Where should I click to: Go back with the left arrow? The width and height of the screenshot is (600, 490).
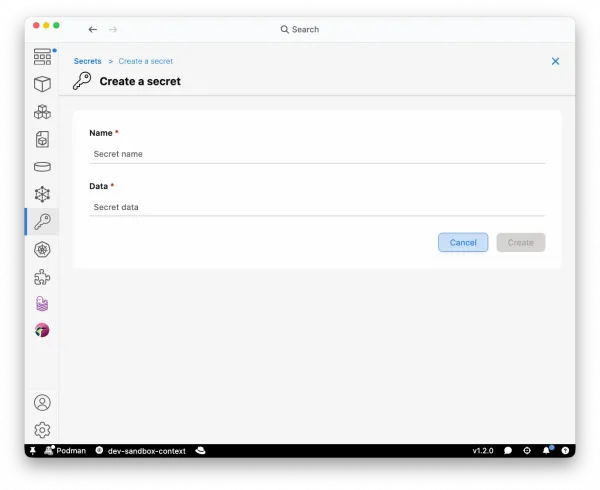click(93, 29)
